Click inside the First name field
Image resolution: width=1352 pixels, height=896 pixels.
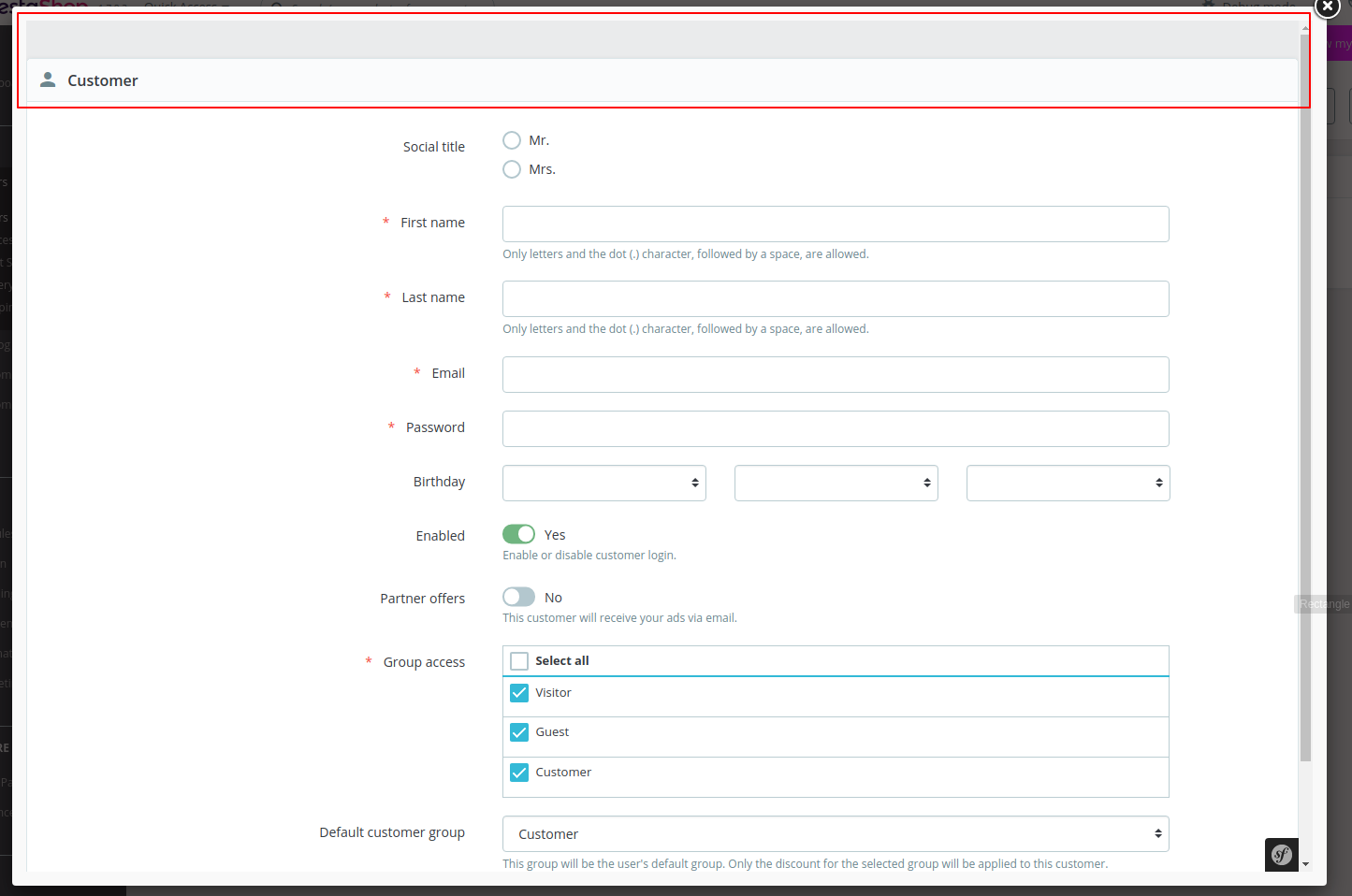835,224
